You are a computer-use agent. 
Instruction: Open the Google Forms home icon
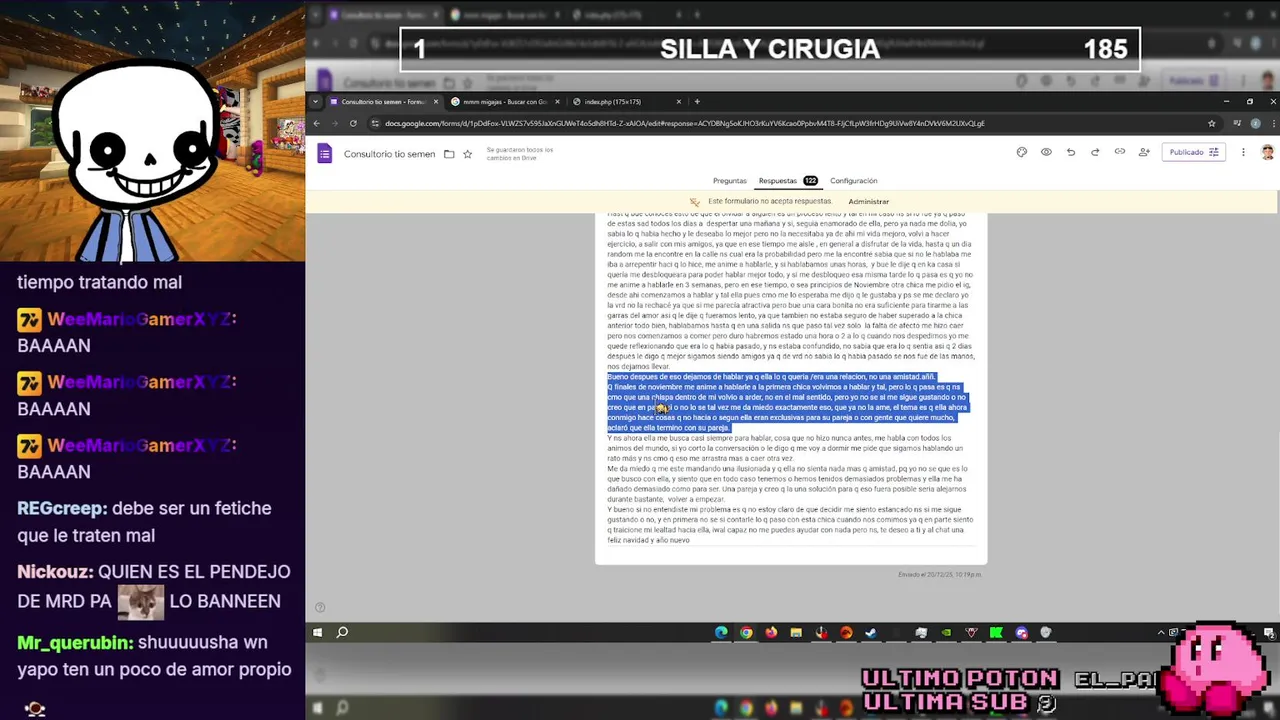pos(324,153)
